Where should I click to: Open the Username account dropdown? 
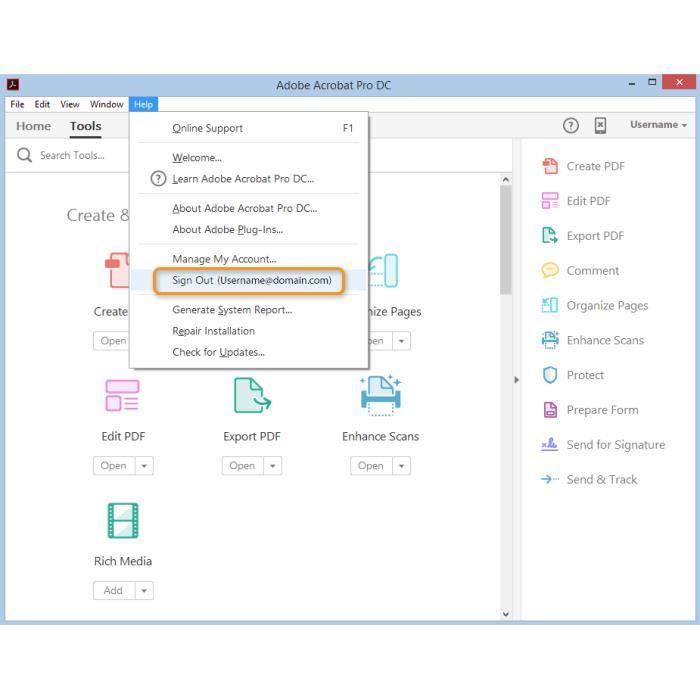pos(658,125)
